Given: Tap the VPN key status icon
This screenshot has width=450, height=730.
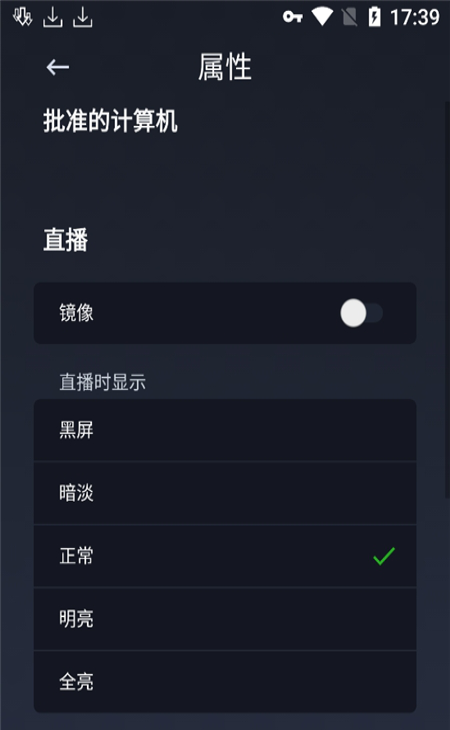Looking at the screenshot, I should pos(293,17).
